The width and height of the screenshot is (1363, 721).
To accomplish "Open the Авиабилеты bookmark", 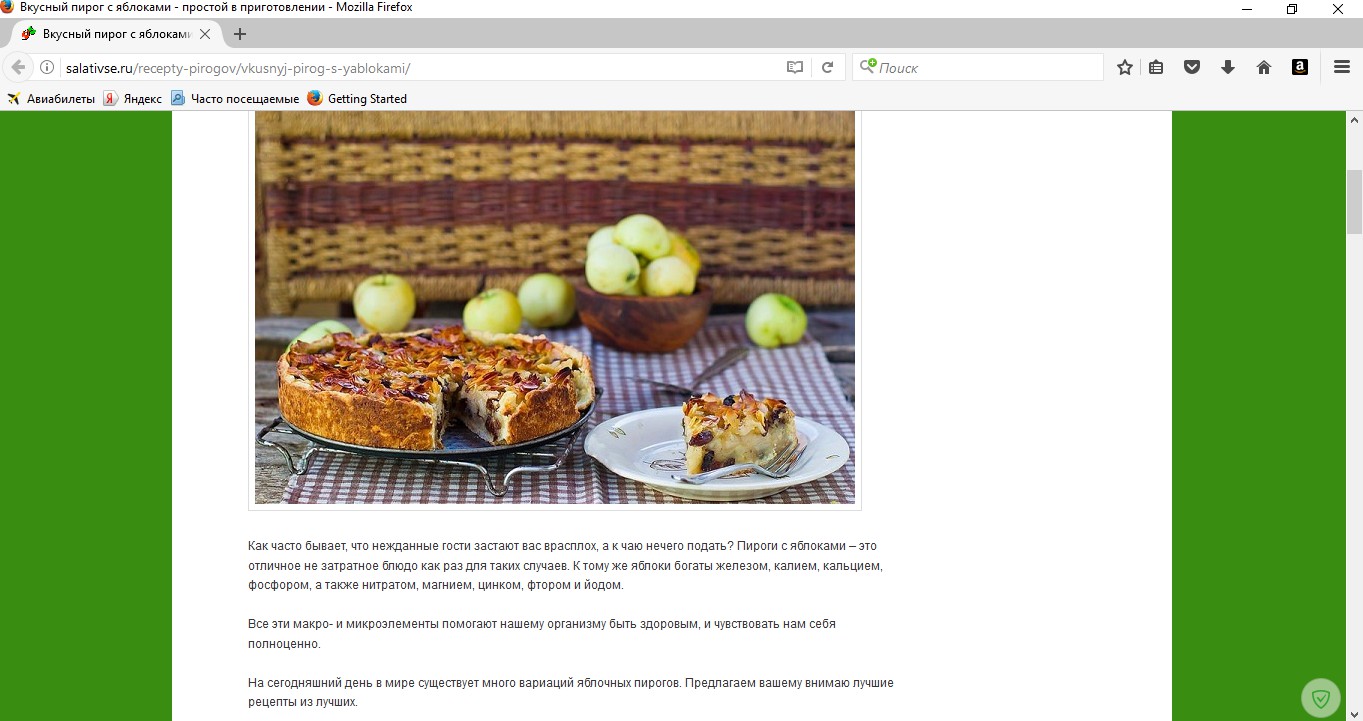I will point(51,98).
